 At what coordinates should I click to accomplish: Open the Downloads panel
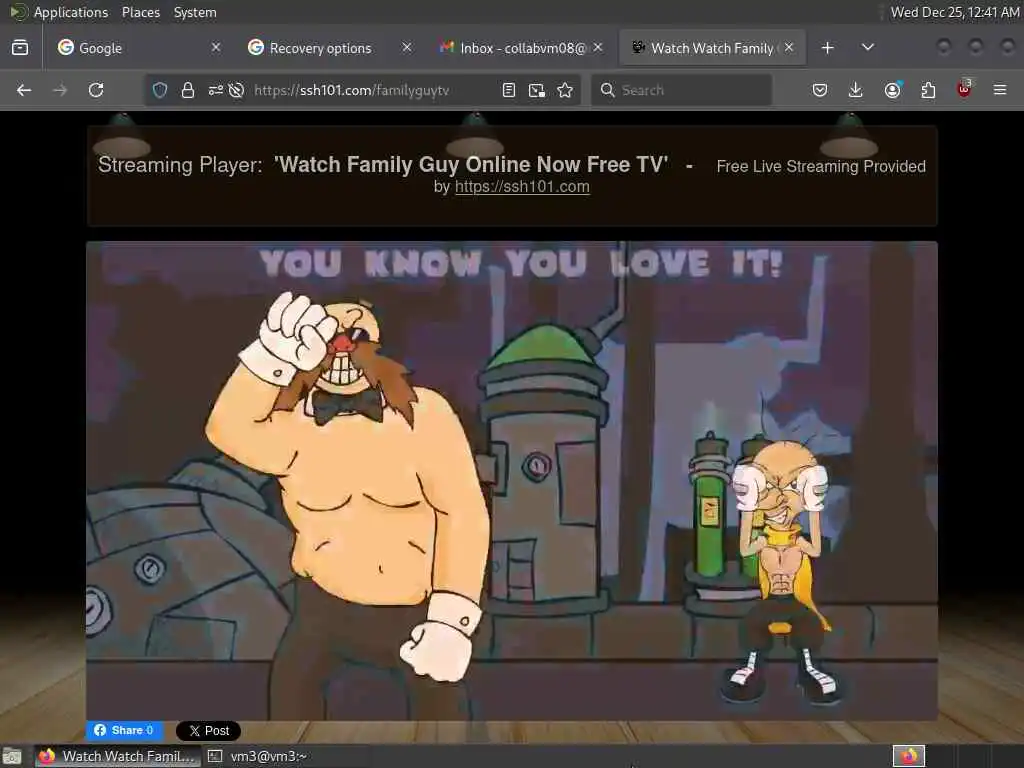coord(856,90)
